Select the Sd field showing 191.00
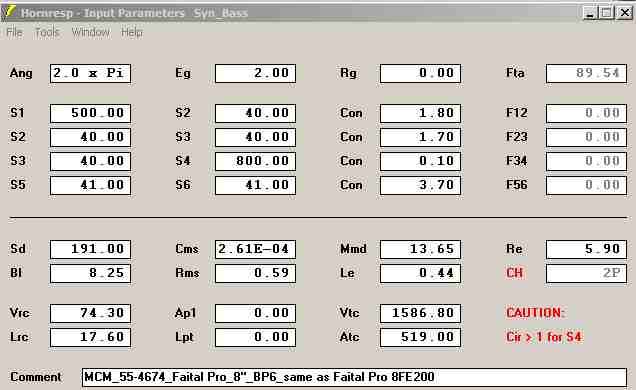The height and width of the screenshot is (390, 636). [90, 249]
